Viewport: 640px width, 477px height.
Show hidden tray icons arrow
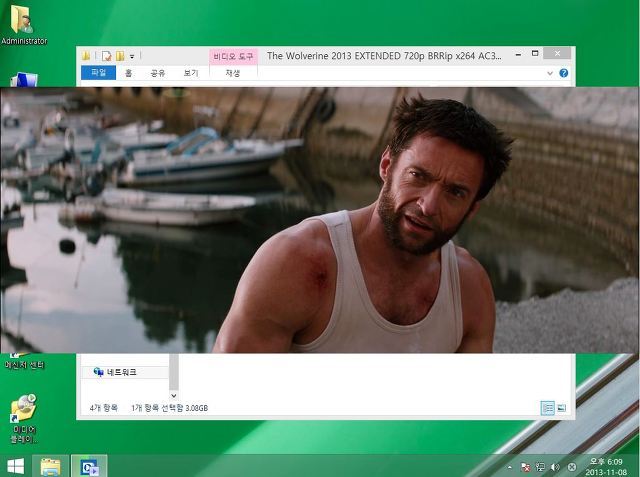point(509,467)
